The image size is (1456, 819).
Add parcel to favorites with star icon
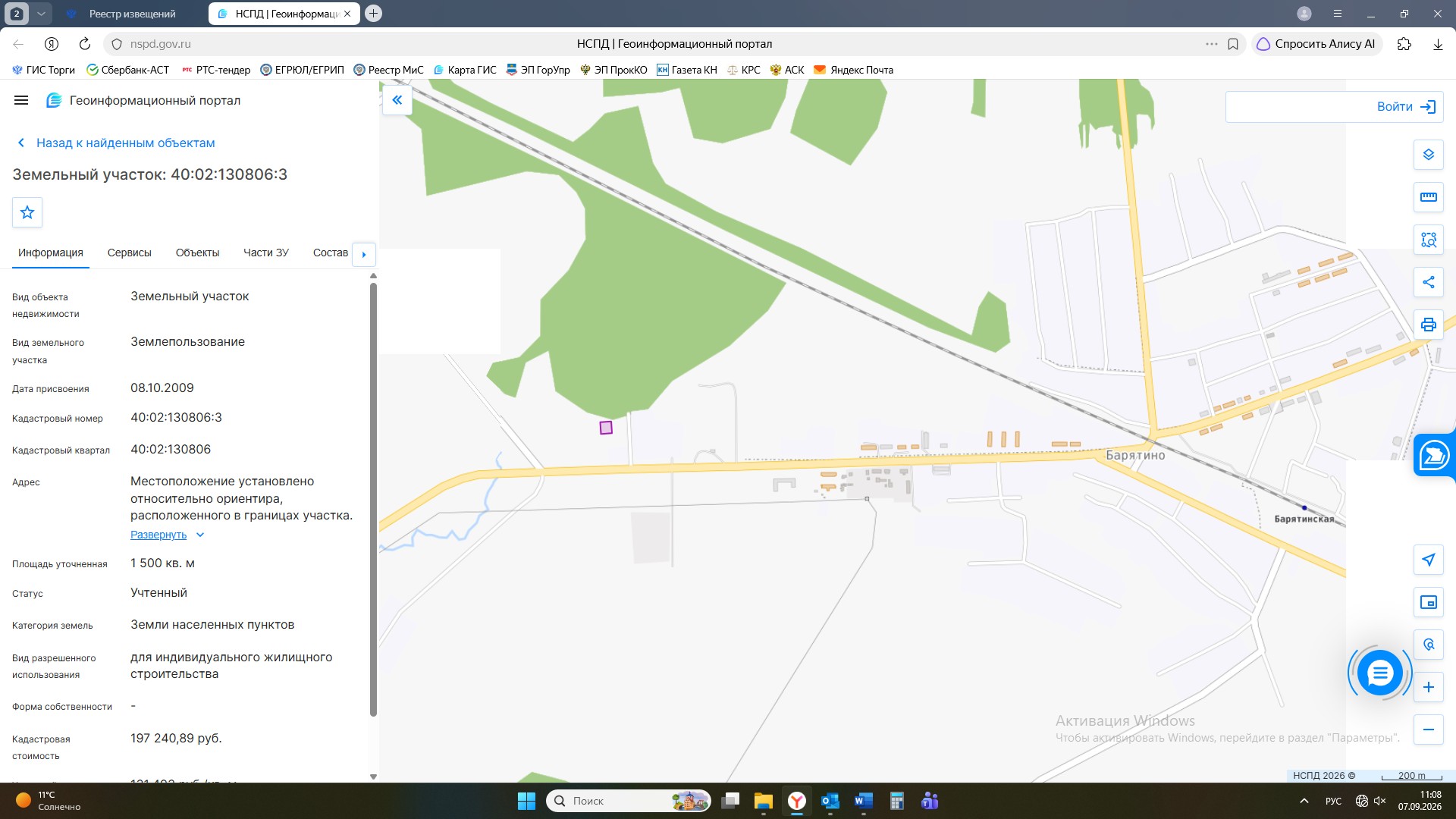pos(27,212)
